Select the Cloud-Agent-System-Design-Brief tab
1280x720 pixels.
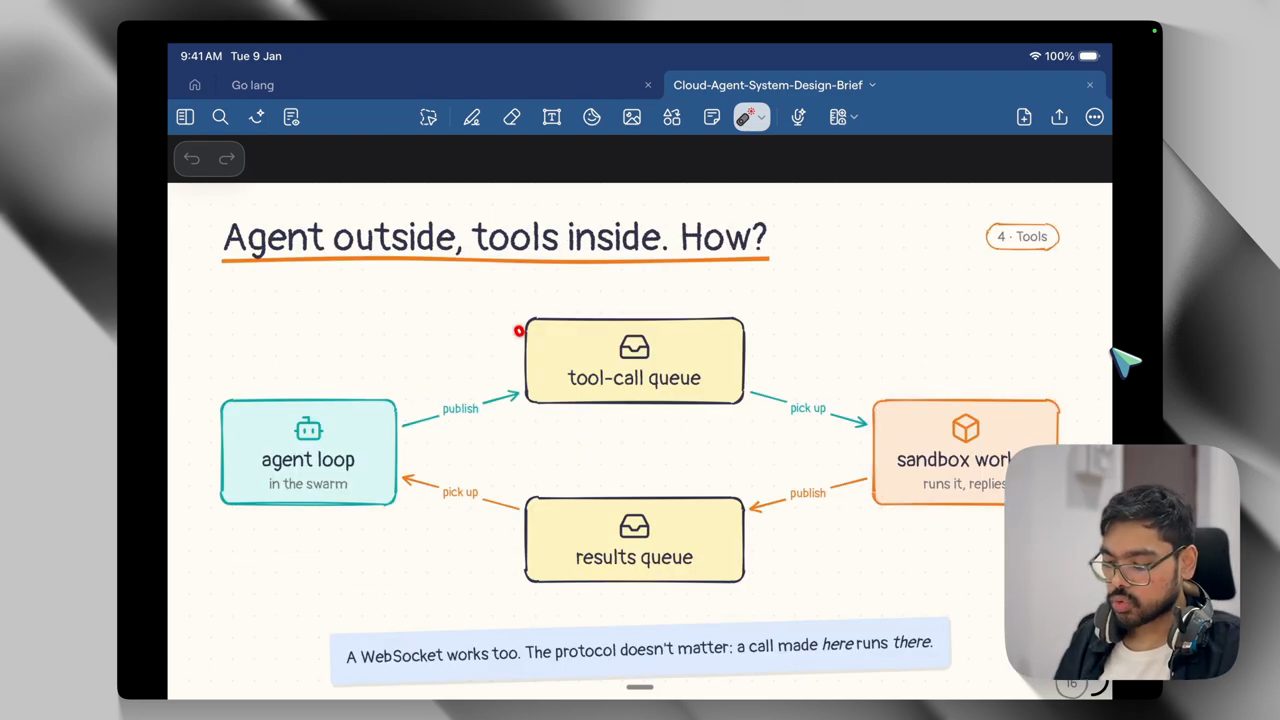click(768, 85)
